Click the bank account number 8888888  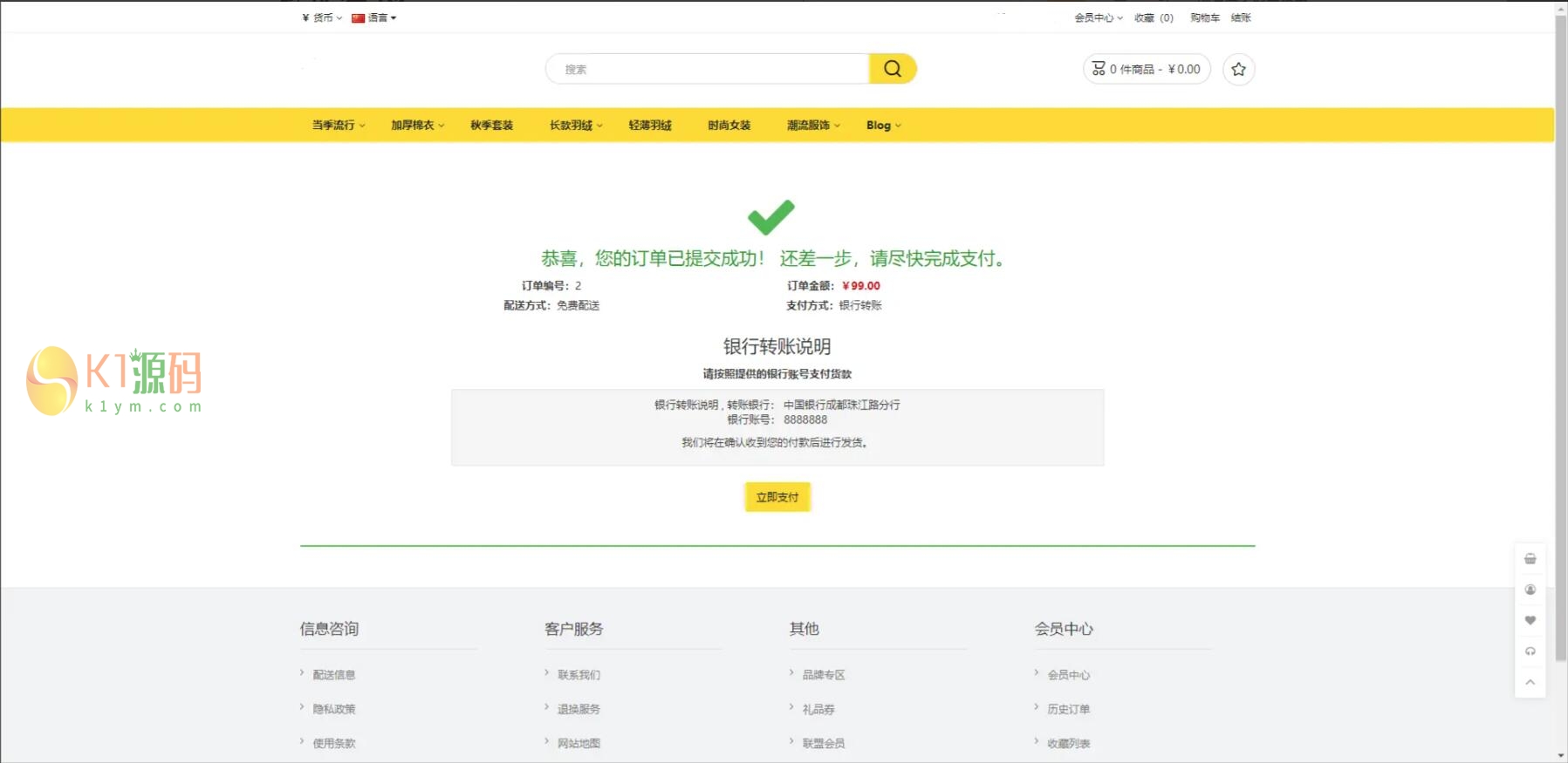pos(805,419)
